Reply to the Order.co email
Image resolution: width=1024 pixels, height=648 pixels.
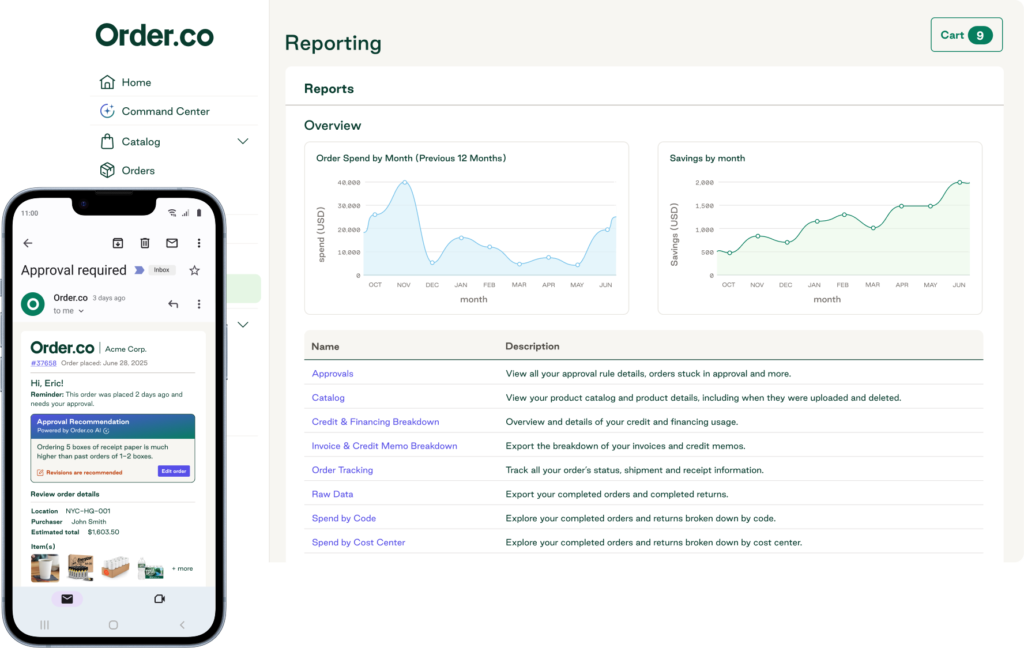(x=171, y=305)
